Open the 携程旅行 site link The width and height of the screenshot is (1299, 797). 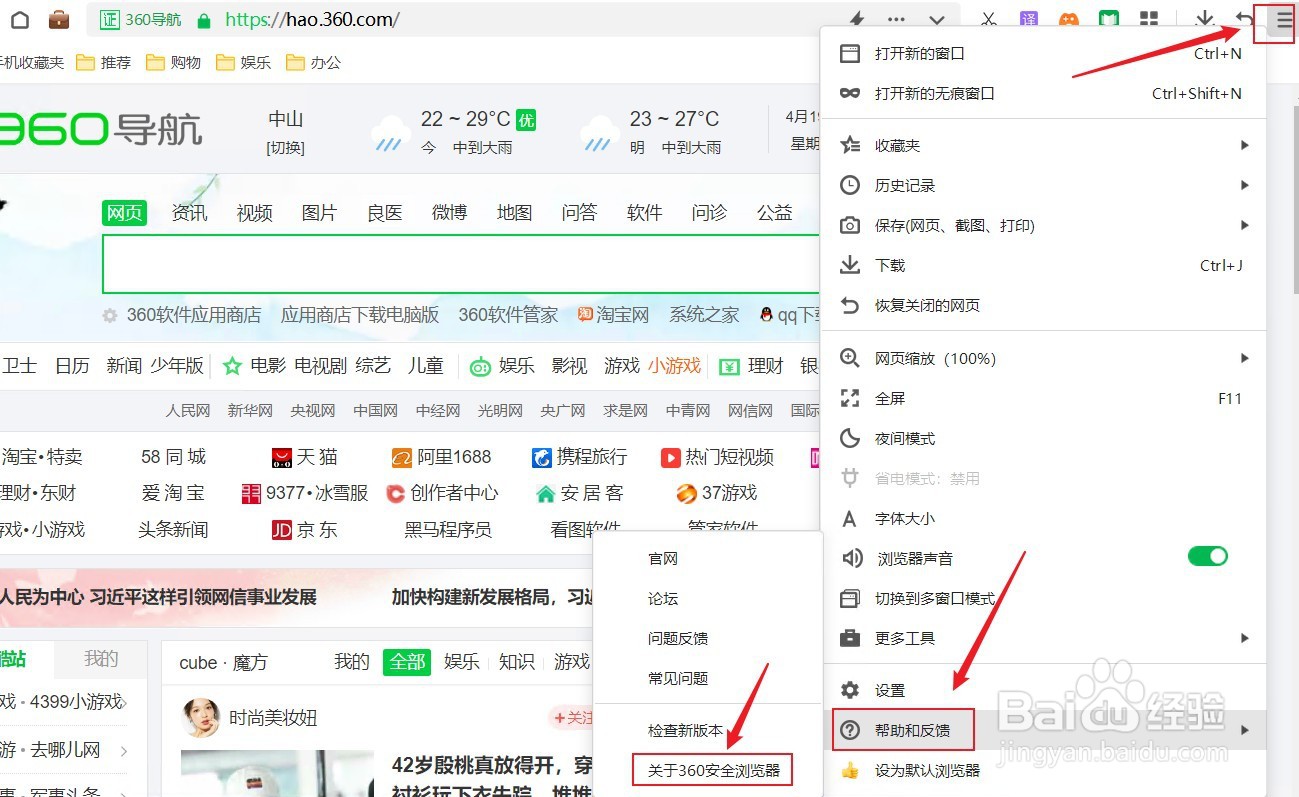(x=579, y=457)
